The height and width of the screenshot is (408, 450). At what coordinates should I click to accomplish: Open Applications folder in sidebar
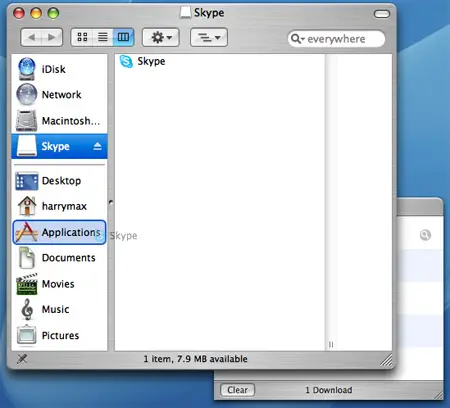point(59,232)
